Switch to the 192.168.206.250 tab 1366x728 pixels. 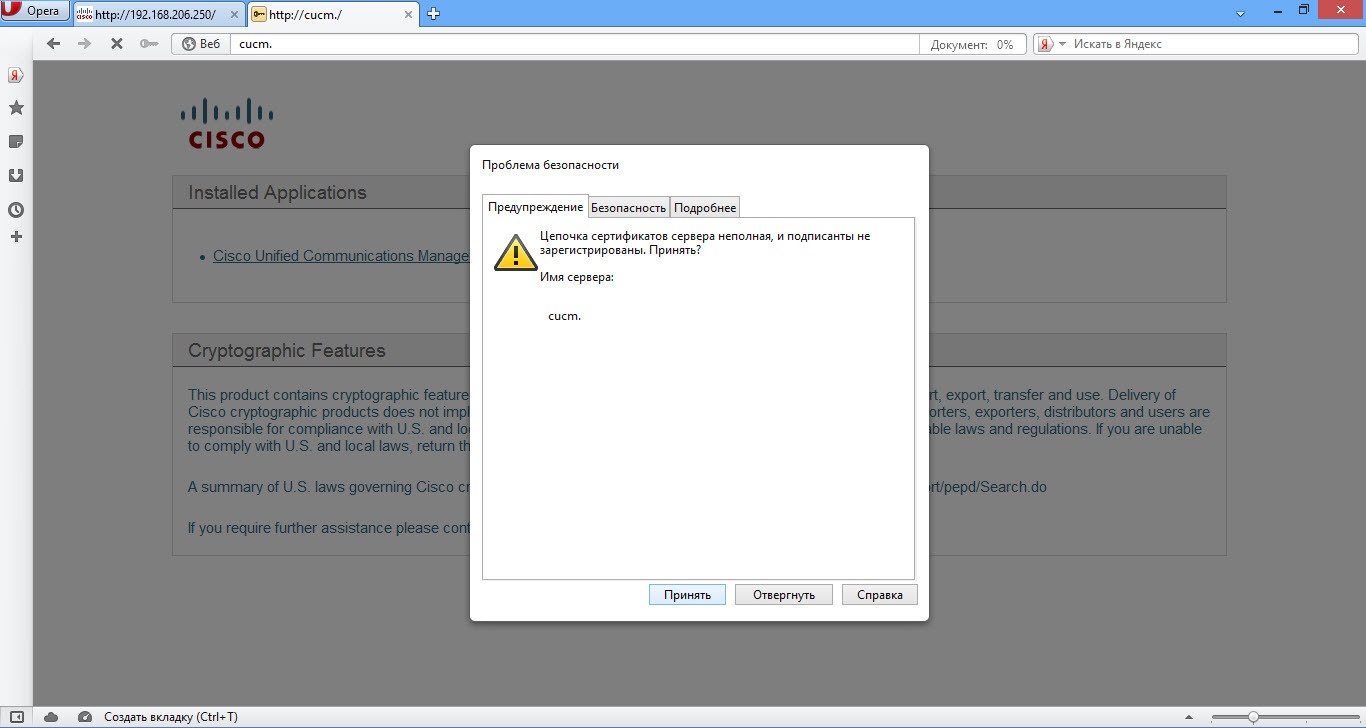159,14
